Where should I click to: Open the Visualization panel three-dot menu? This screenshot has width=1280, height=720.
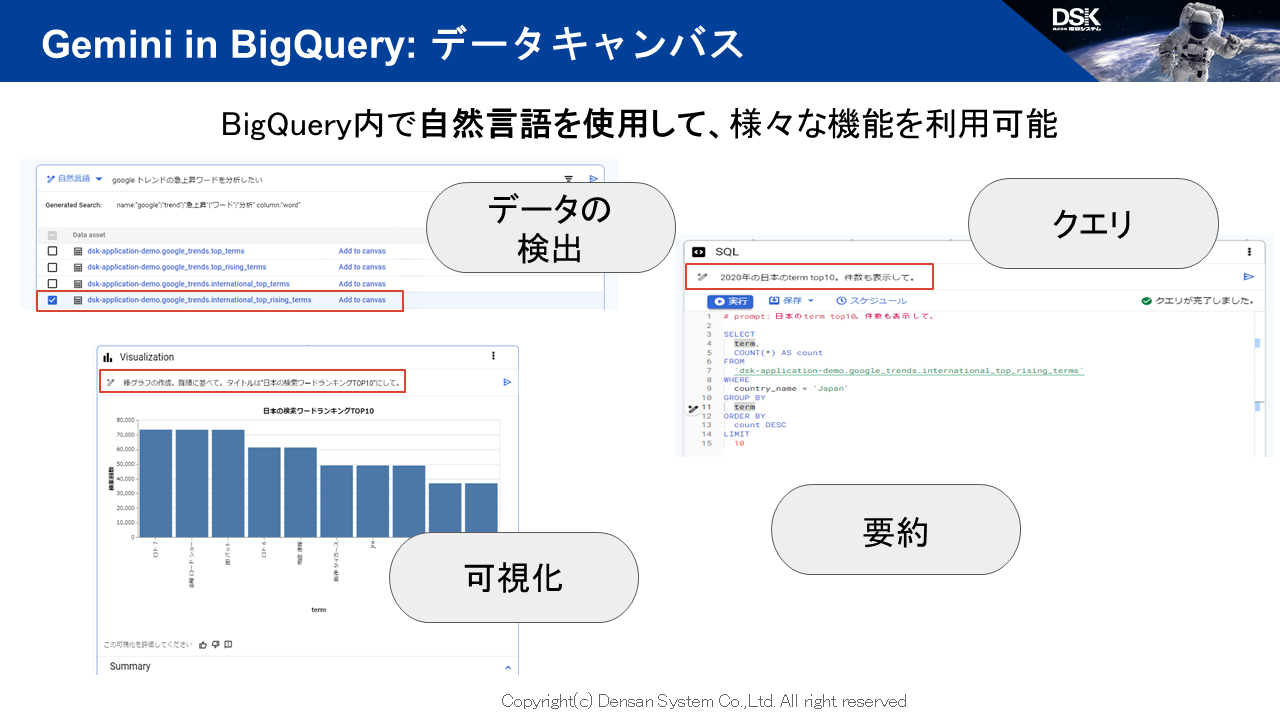coord(493,356)
